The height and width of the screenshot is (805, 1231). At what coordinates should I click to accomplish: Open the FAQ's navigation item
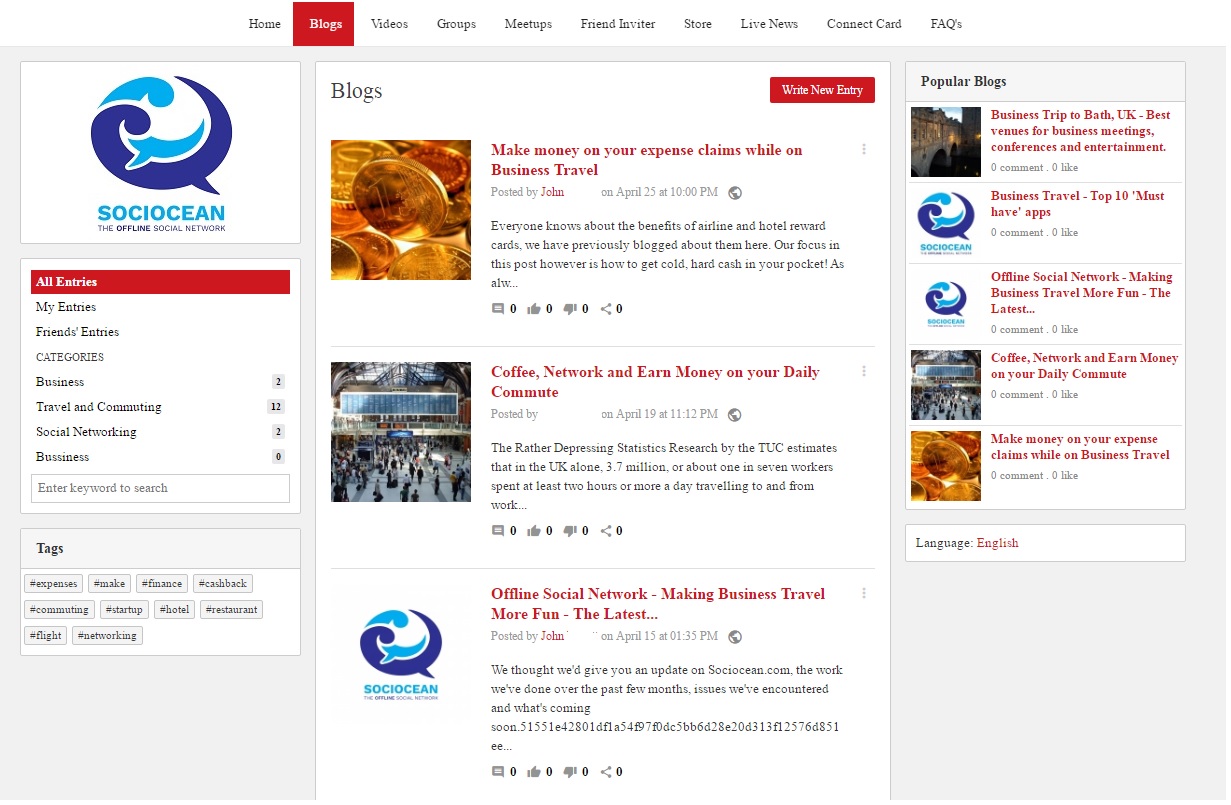pyautogui.click(x=946, y=24)
